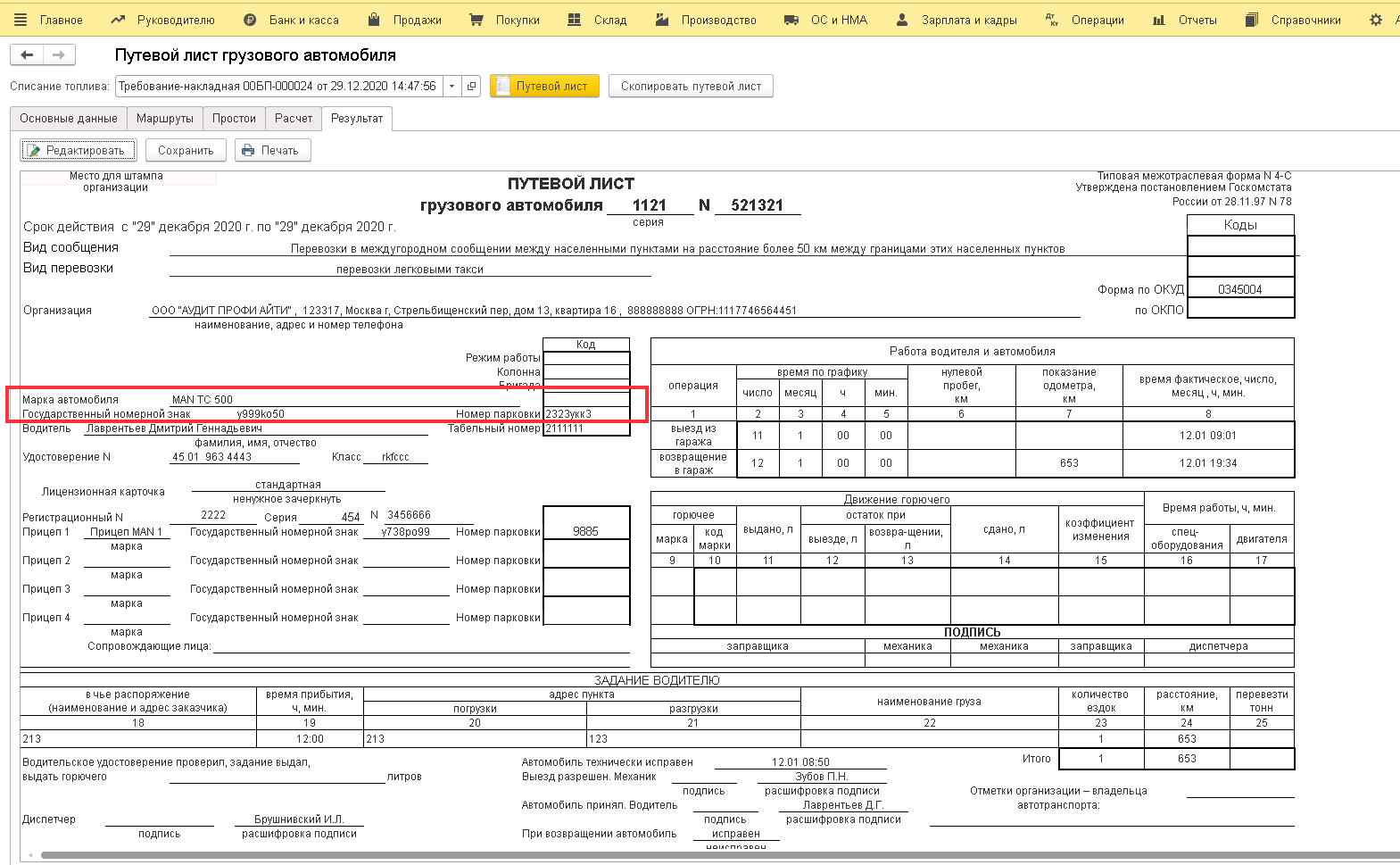1400x865 pixels.
Task: Select the waybill number 521321
Action: point(757,205)
